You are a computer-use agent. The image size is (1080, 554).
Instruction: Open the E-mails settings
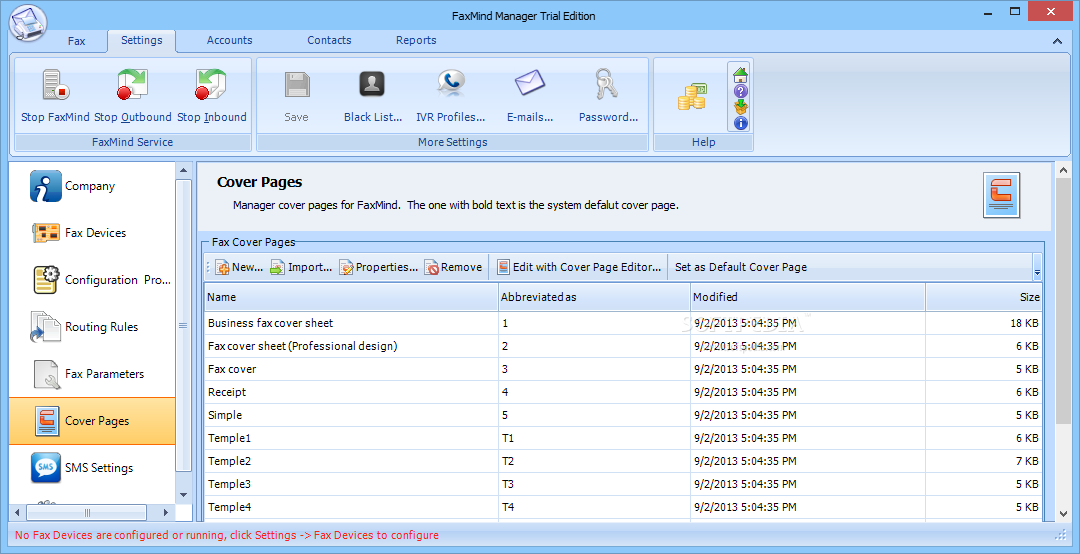[x=530, y=96]
